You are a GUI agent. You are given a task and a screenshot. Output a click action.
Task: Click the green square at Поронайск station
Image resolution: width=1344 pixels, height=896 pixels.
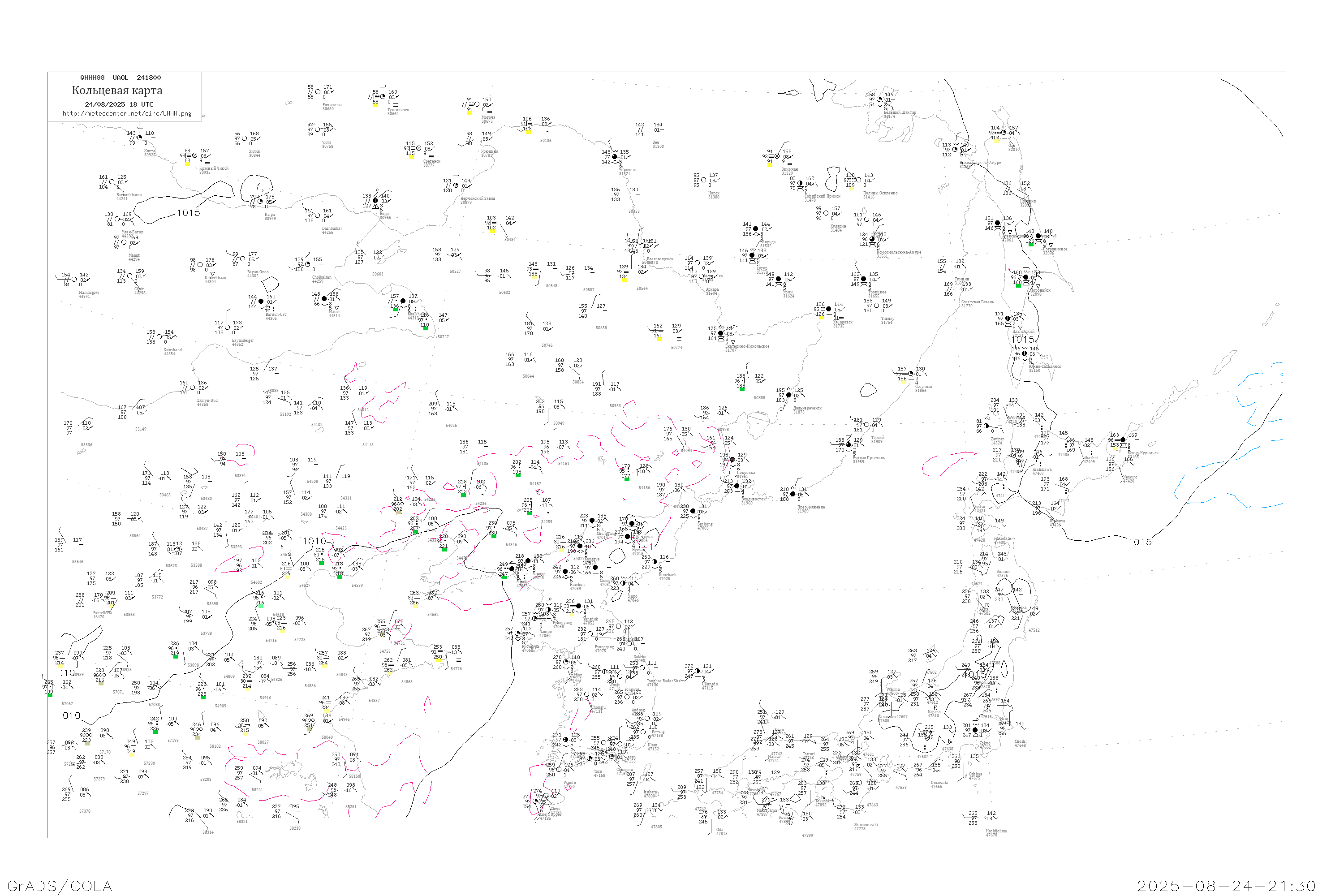point(1018,285)
